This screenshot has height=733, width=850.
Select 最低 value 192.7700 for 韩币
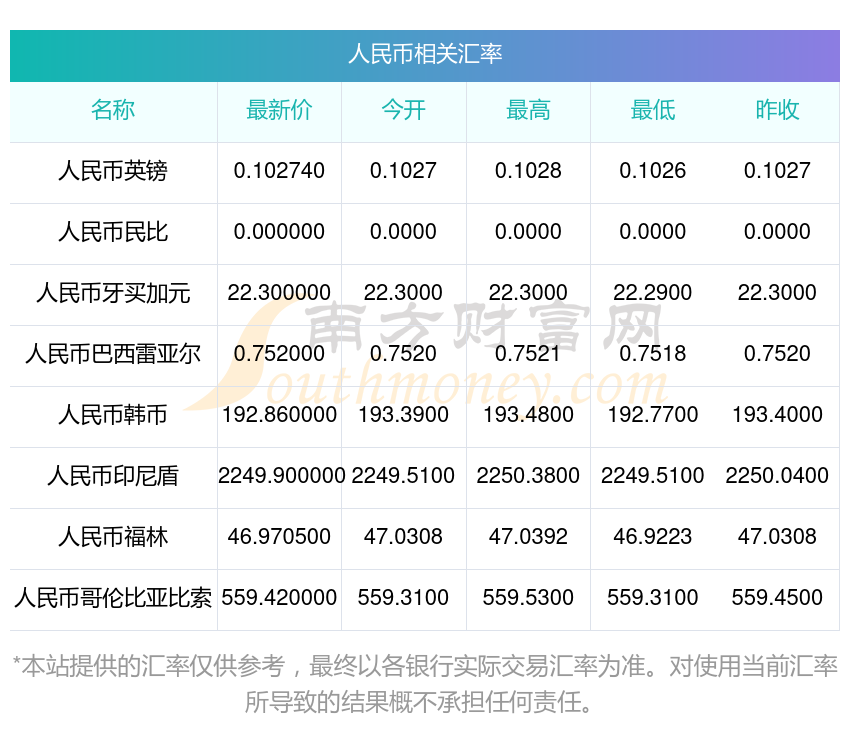point(653,415)
